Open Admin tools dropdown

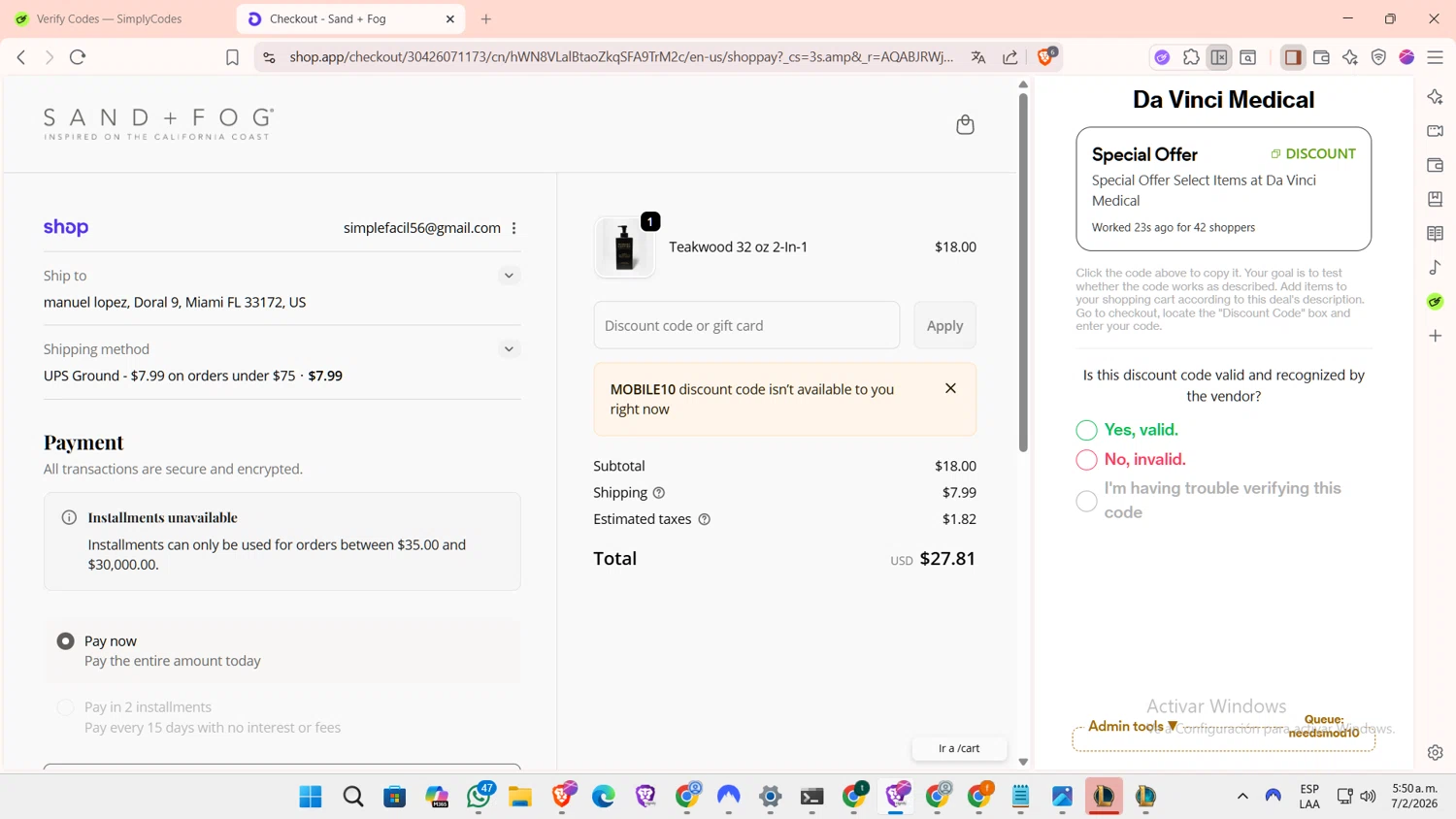point(1133,726)
